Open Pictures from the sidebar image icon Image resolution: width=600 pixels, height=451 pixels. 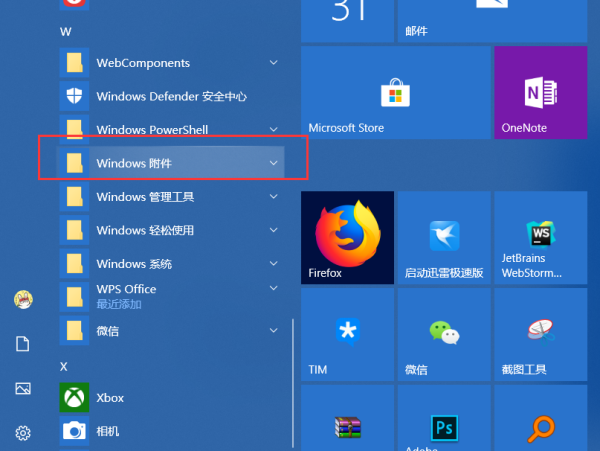[x=23, y=389]
